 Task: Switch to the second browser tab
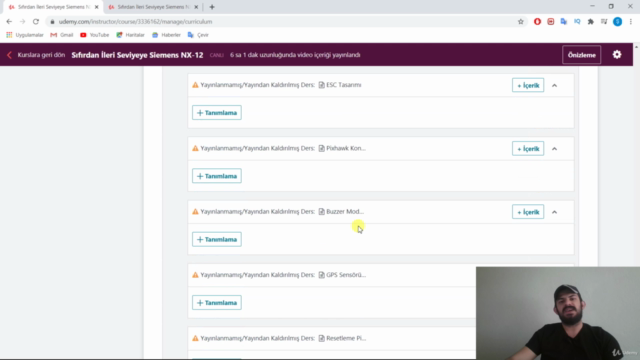point(153,7)
